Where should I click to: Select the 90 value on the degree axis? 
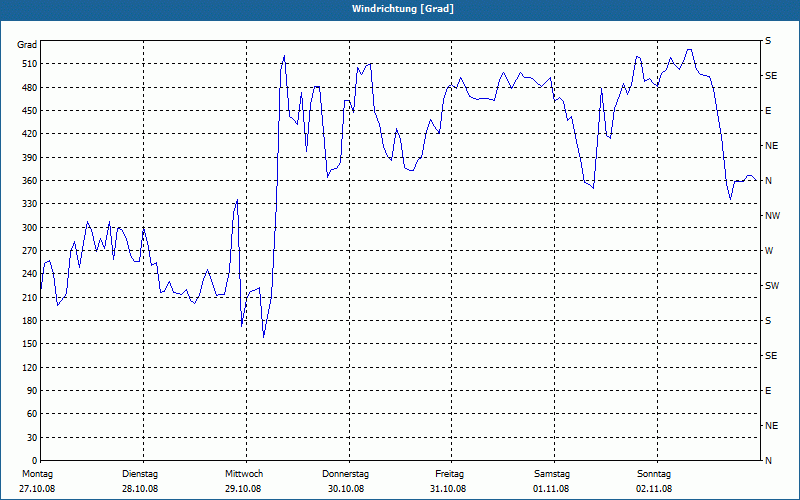[x=31, y=391]
